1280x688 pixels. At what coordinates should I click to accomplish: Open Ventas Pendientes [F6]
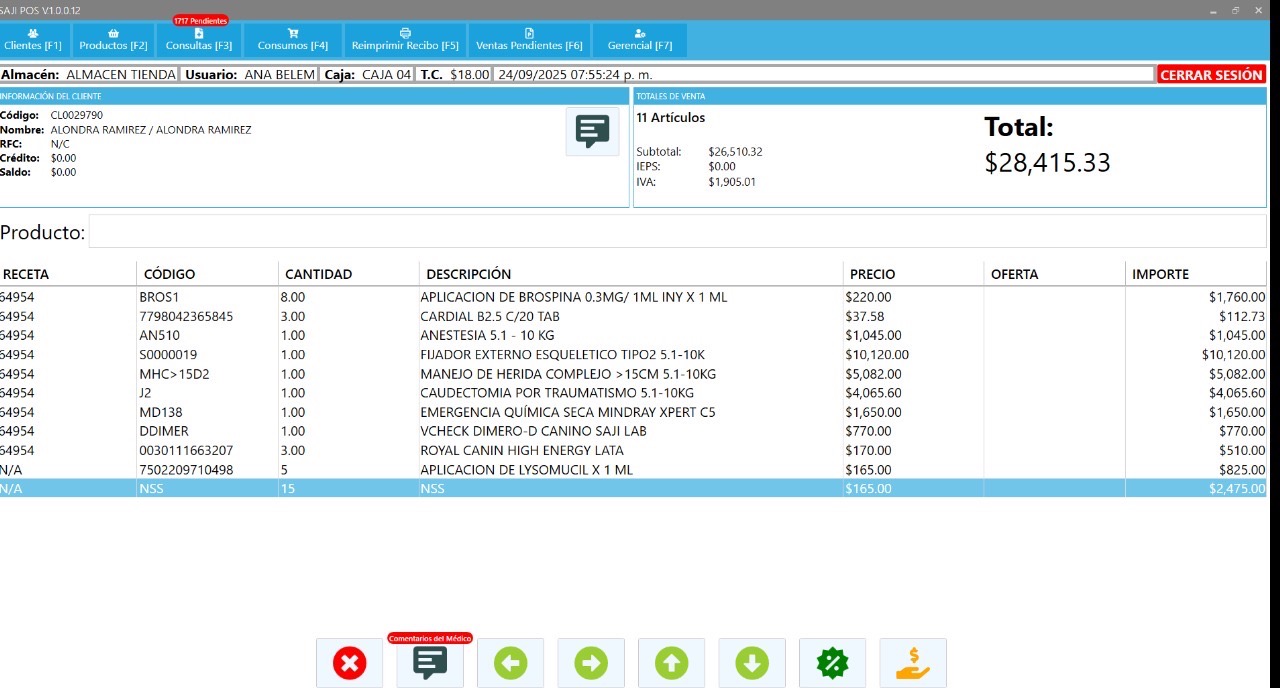(529, 40)
